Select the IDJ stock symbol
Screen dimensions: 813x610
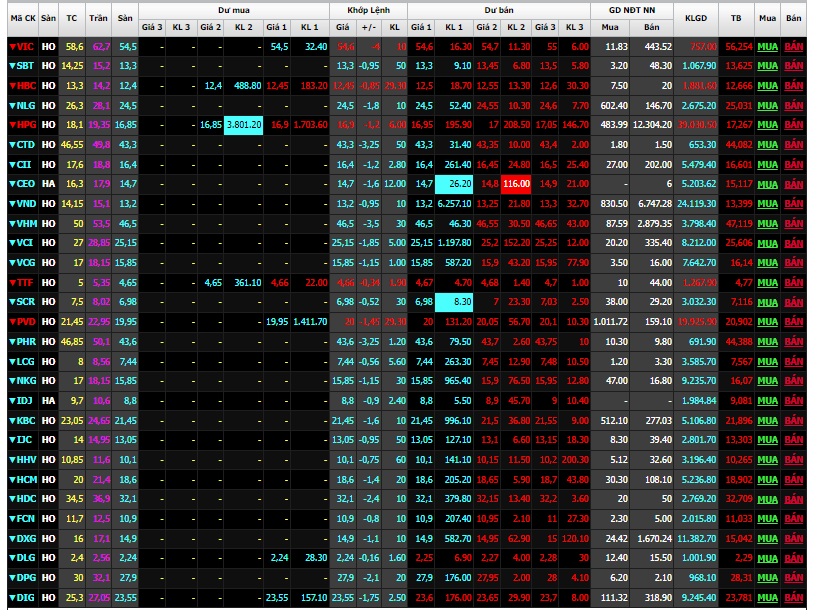tap(24, 400)
